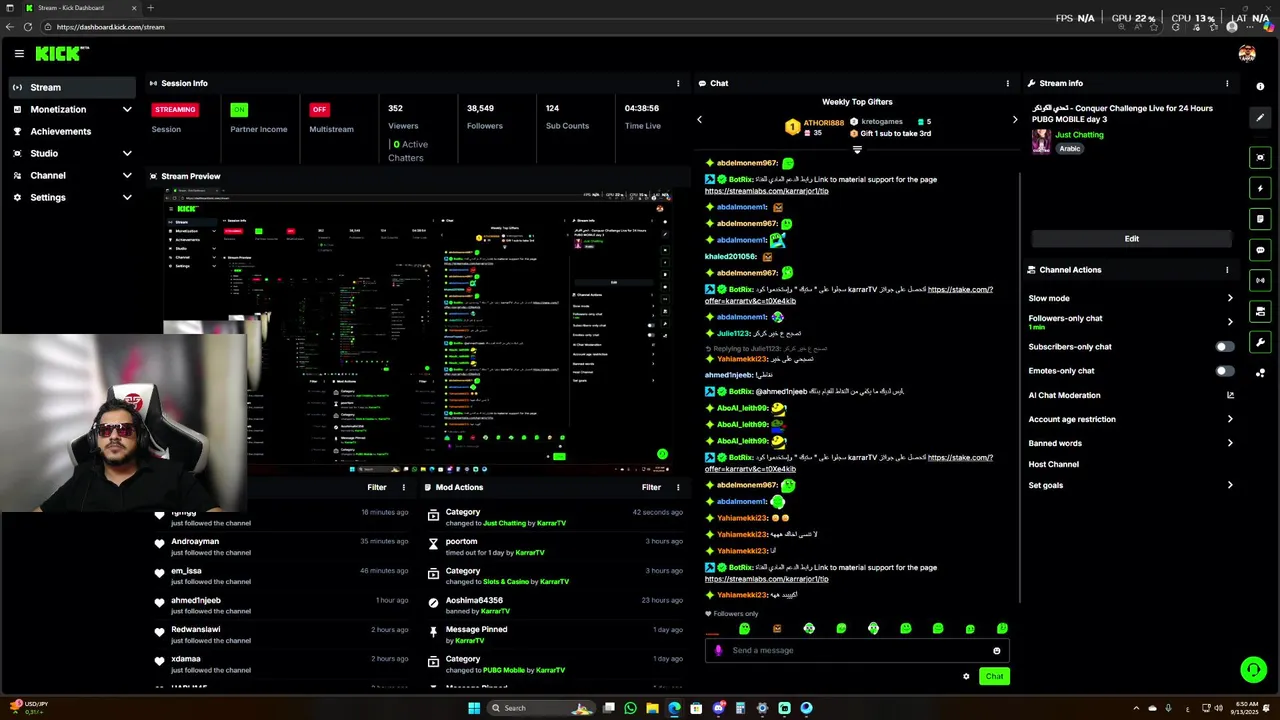Click the note page icon in right sidebar

point(1260,219)
